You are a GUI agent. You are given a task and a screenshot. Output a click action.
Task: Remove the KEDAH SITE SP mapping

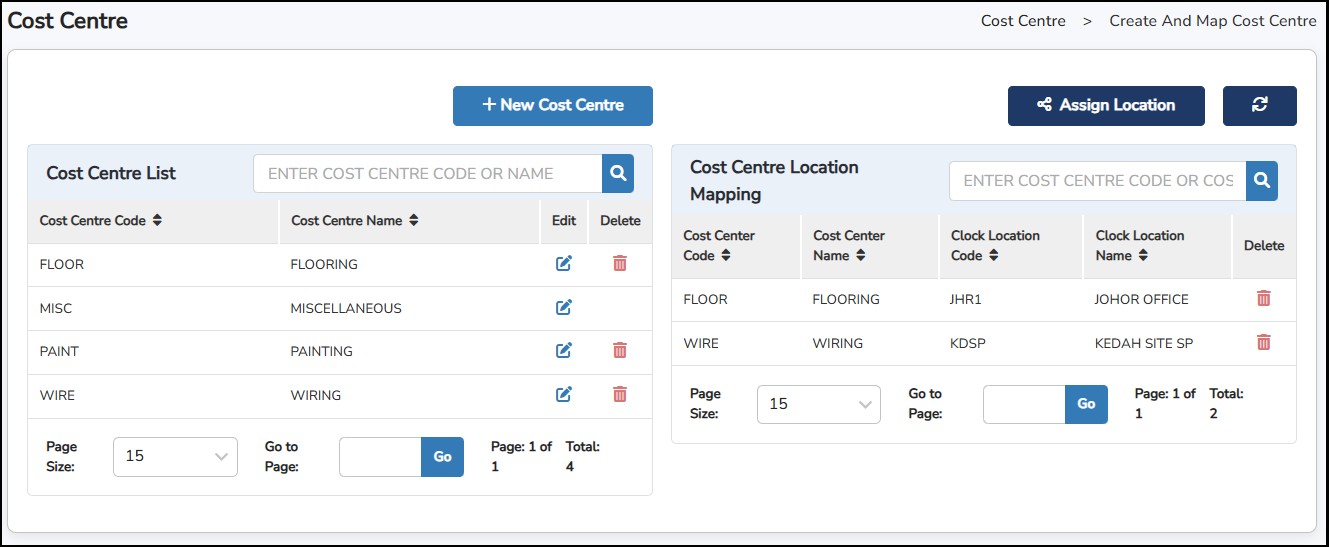1264,343
